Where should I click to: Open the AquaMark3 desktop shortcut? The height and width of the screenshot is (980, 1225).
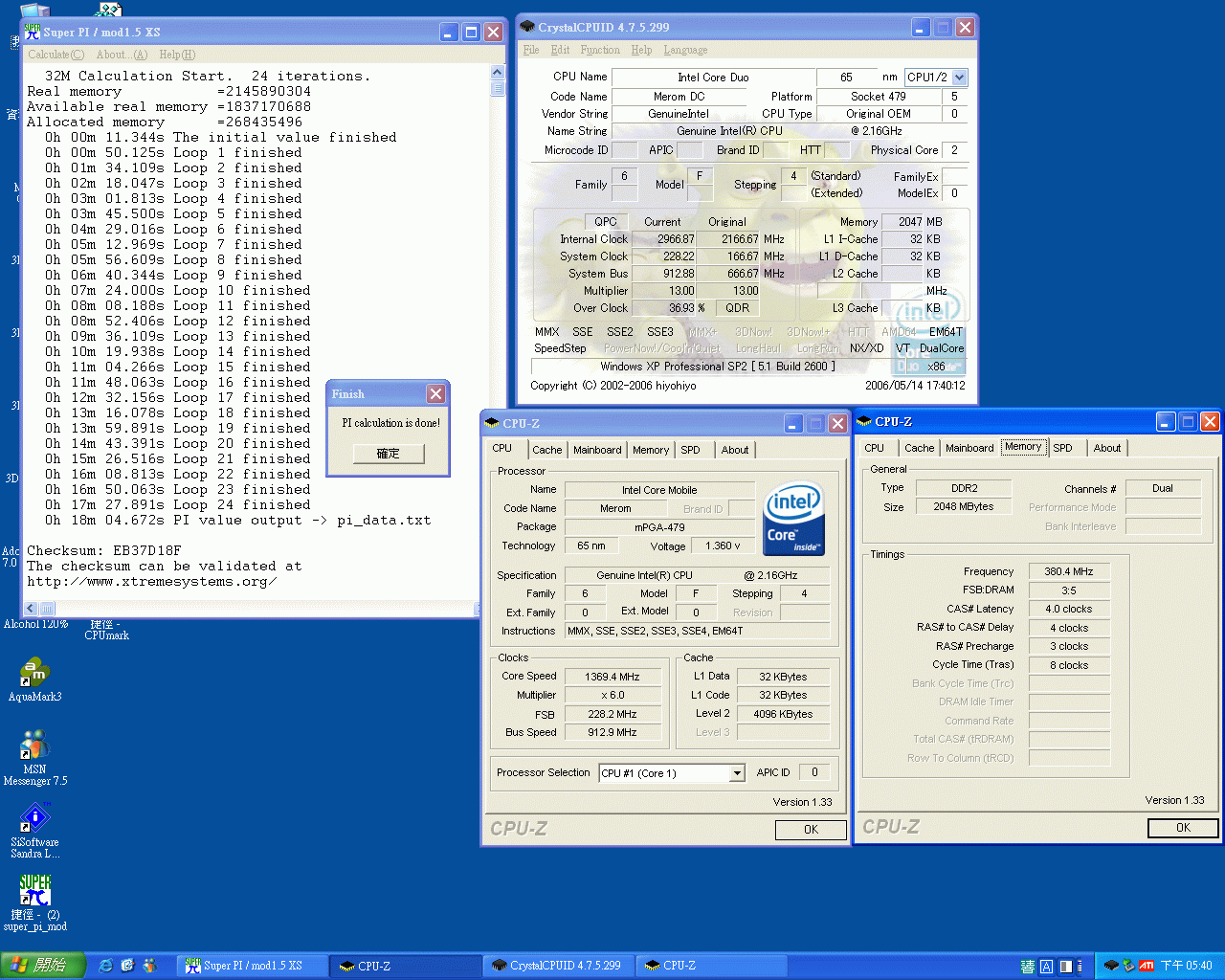[x=34, y=680]
